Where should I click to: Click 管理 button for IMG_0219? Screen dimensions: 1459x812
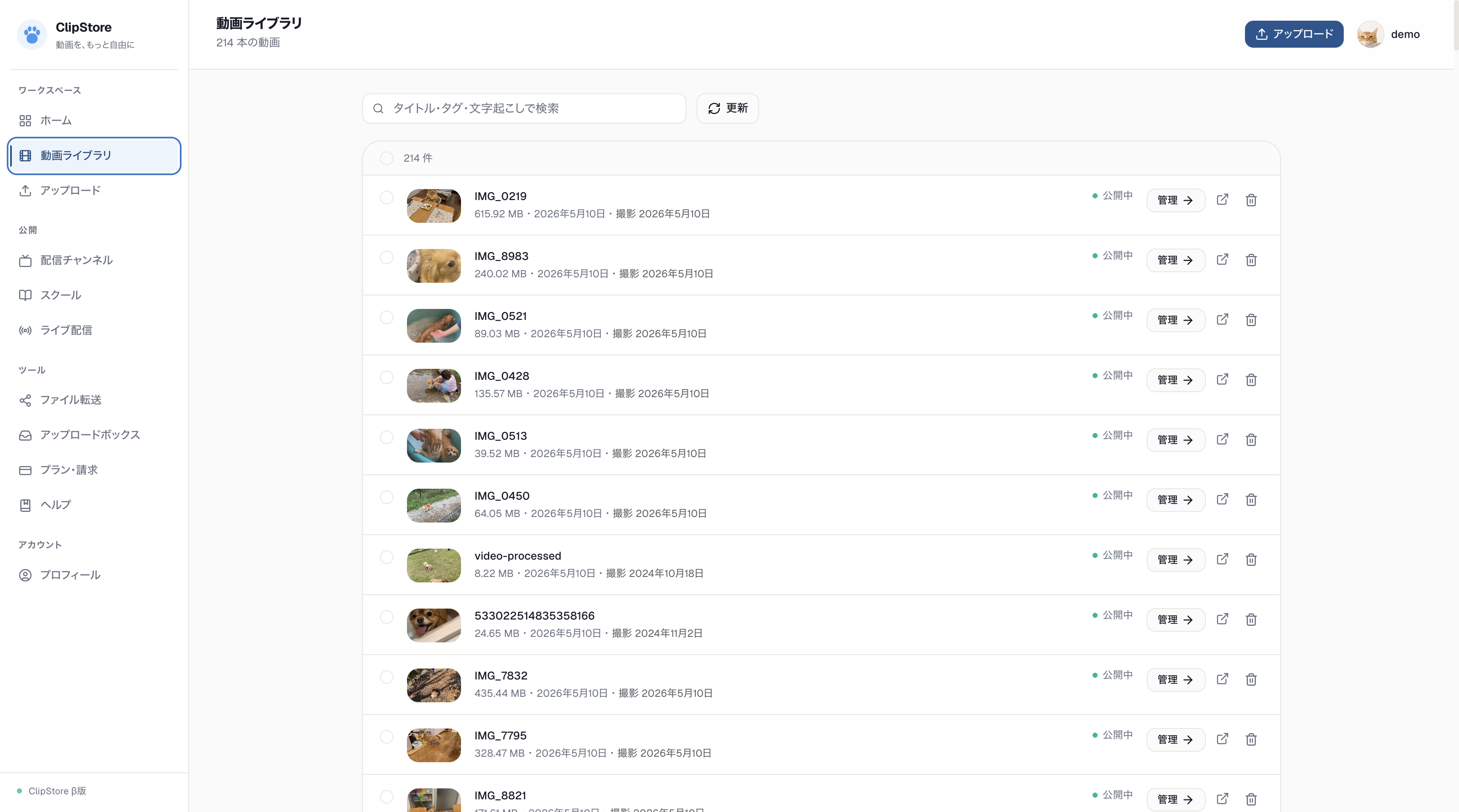(1175, 200)
